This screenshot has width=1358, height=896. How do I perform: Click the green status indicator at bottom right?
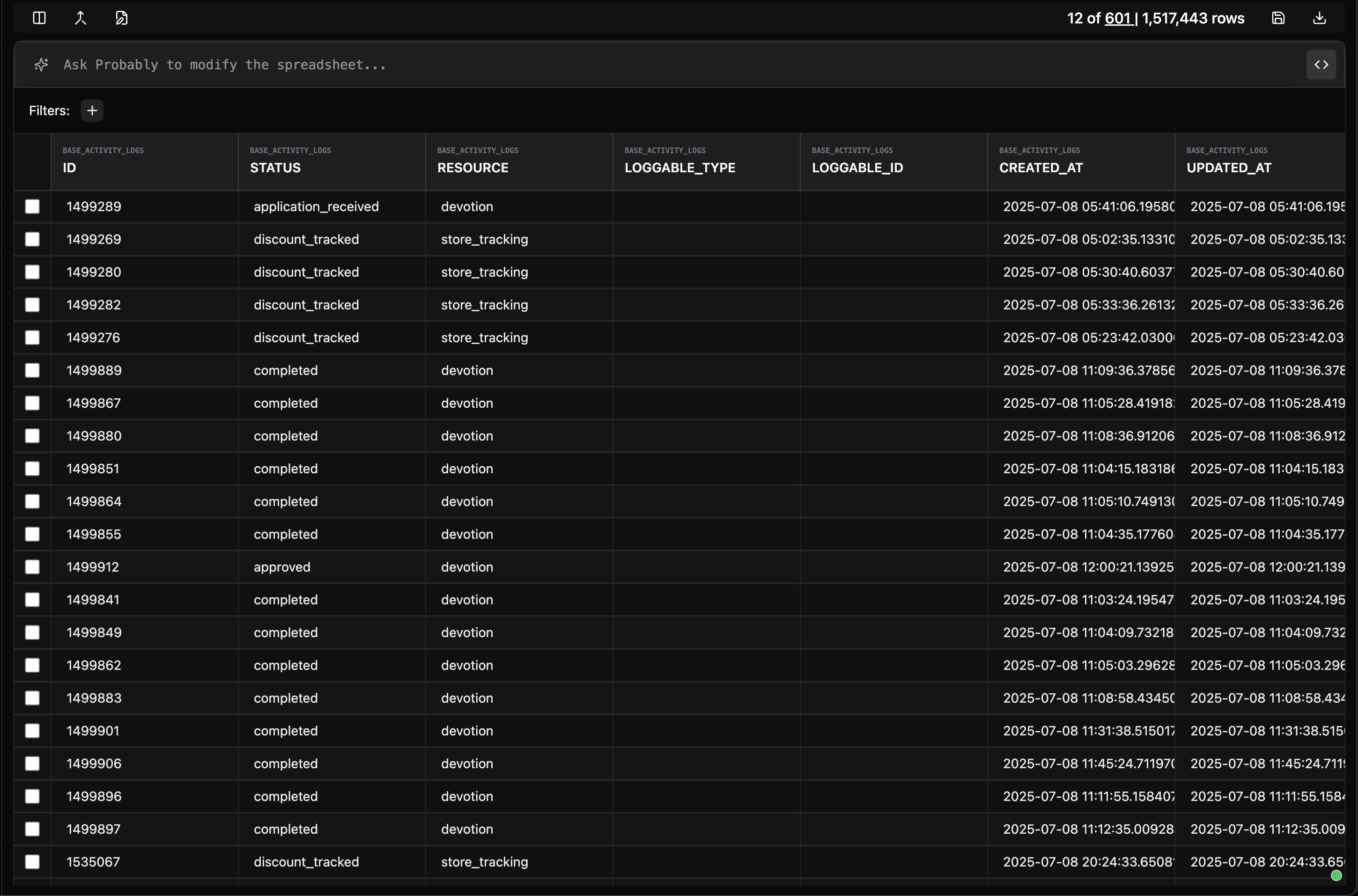(x=1336, y=875)
